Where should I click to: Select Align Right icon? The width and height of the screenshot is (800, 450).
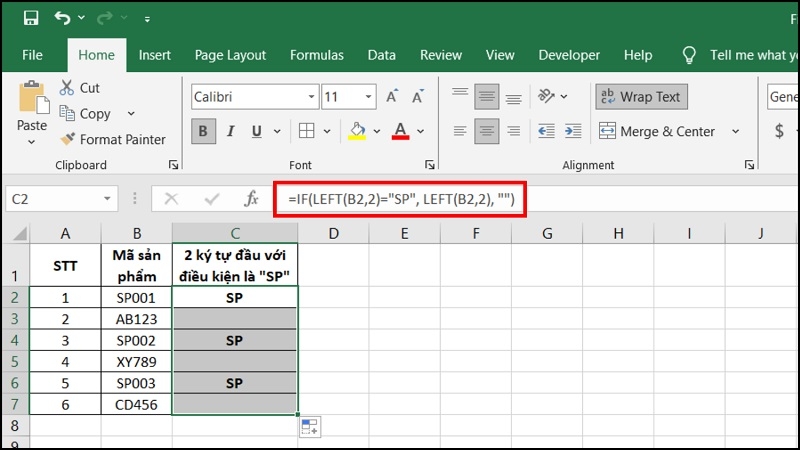click(513, 131)
